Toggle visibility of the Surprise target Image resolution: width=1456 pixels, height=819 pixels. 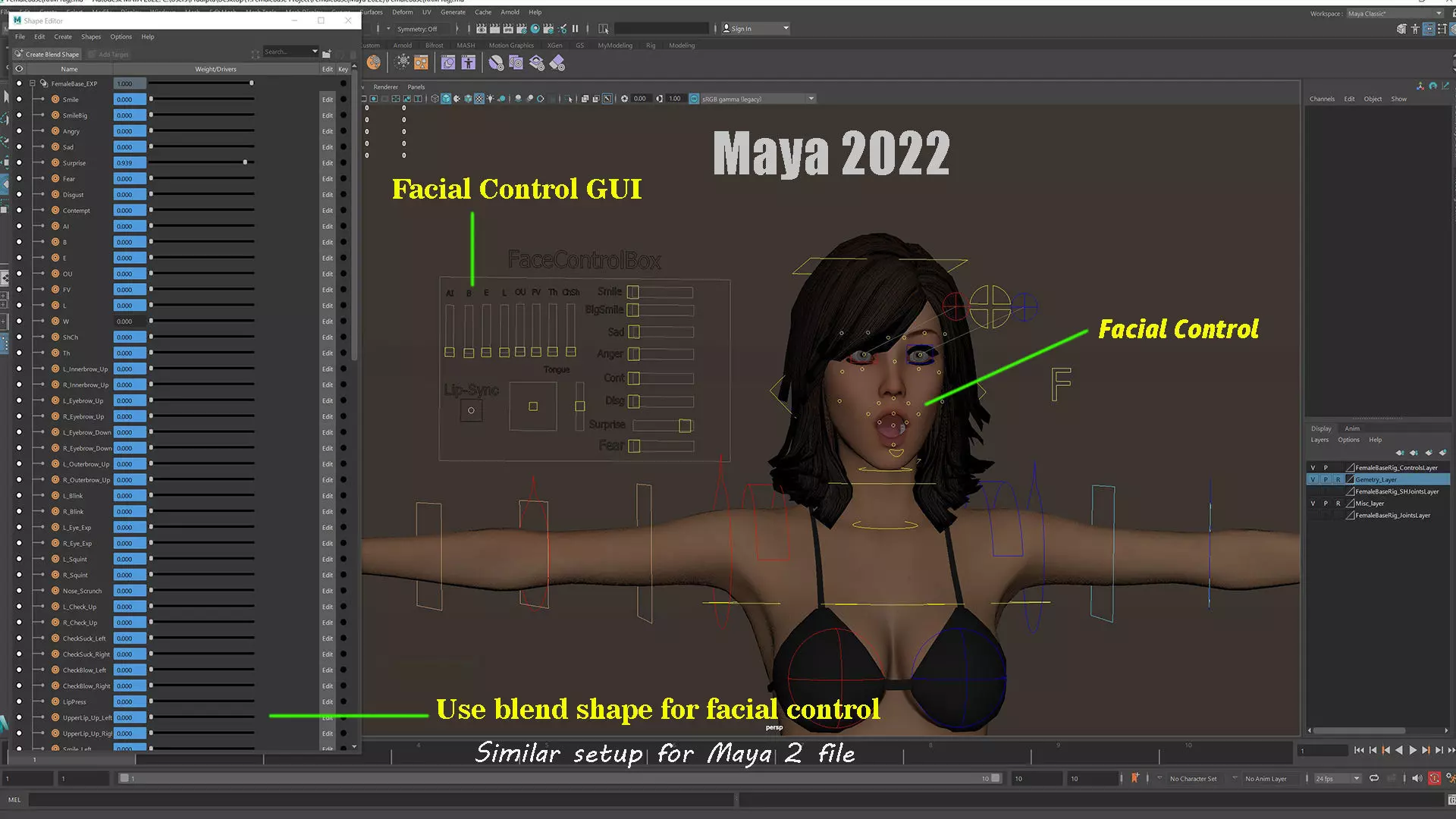pyautogui.click(x=19, y=163)
